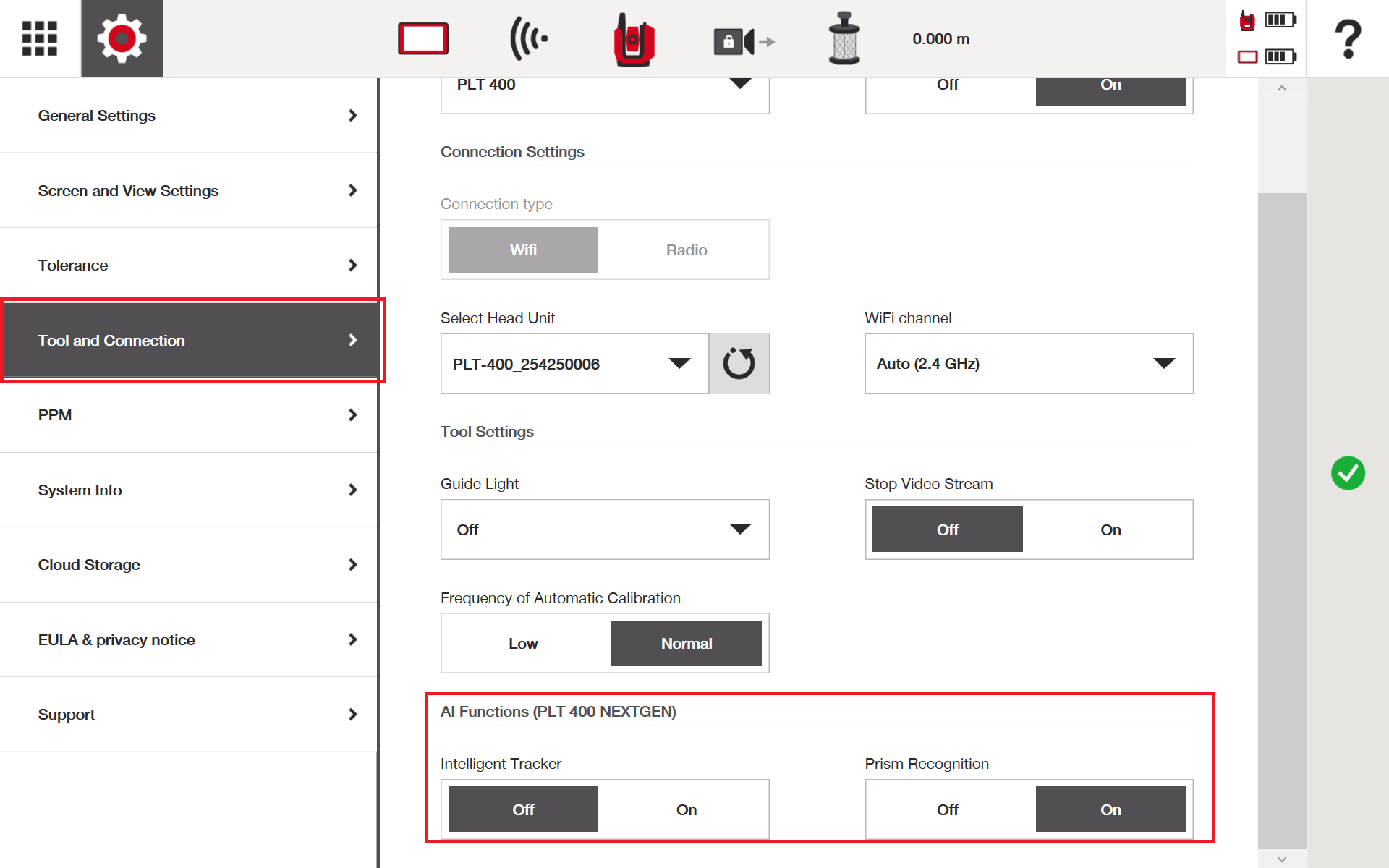
Task: Click the camera lock icon
Action: pyautogui.click(x=744, y=42)
